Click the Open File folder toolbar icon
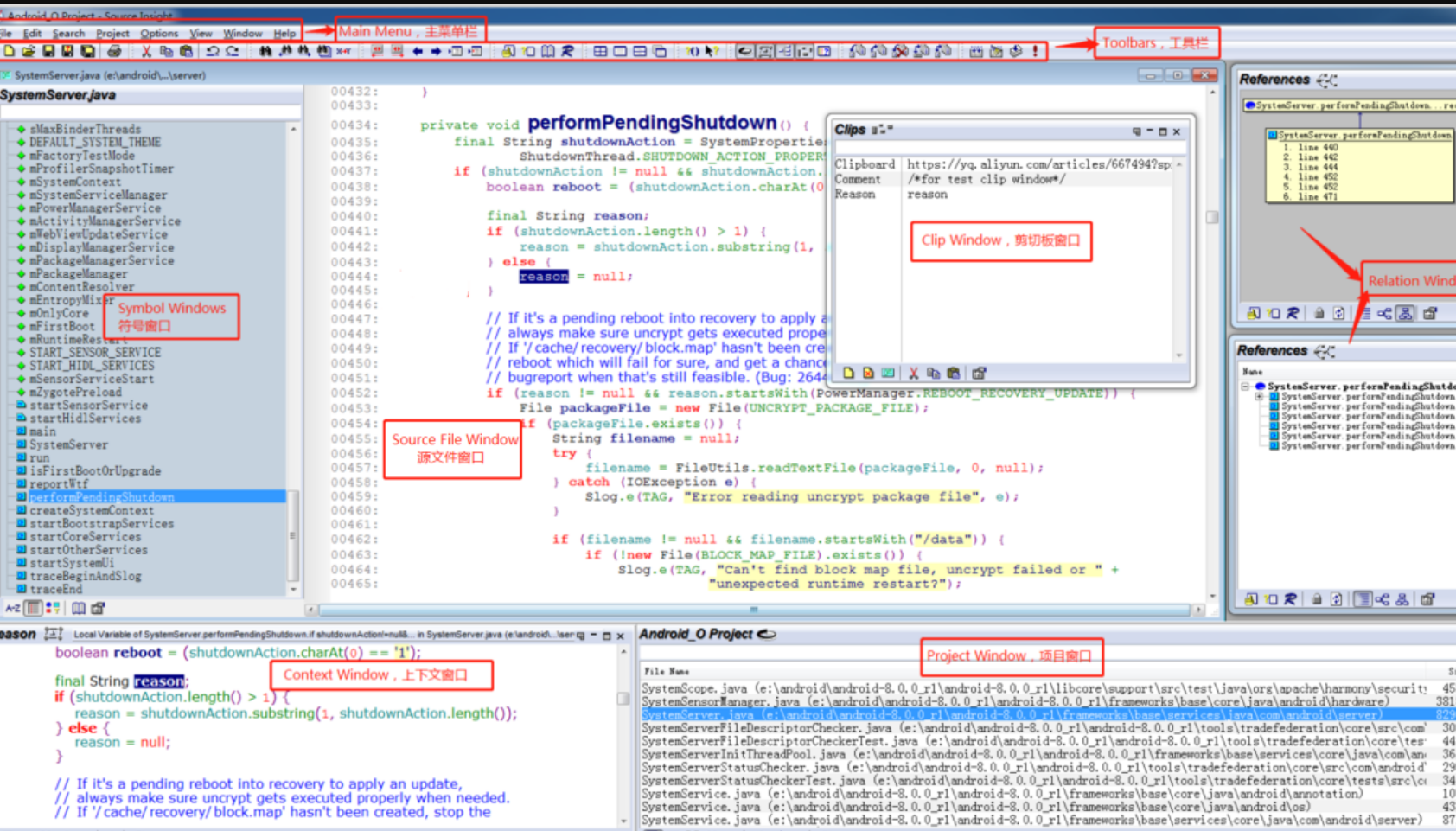 [x=28, y=51]
